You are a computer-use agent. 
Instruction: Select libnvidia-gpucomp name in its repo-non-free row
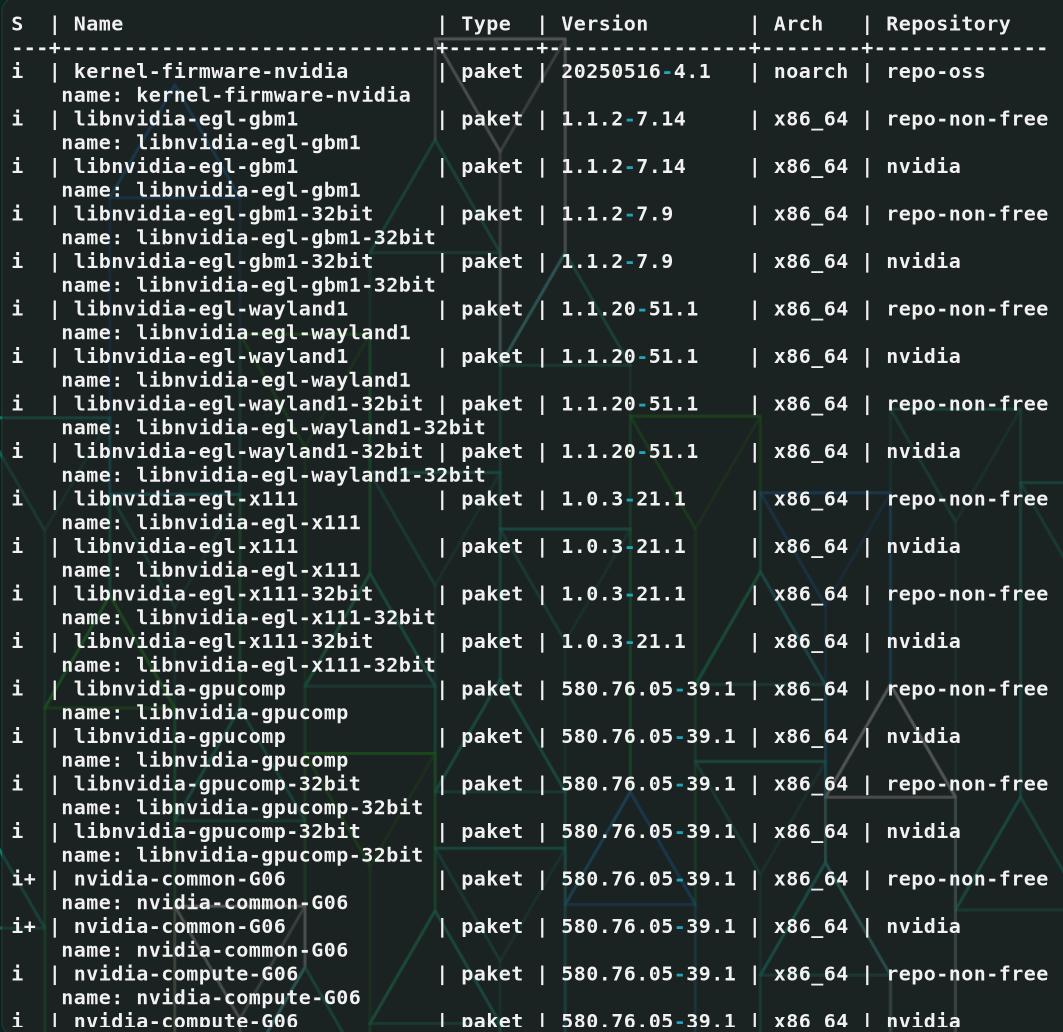click(180, 689)
